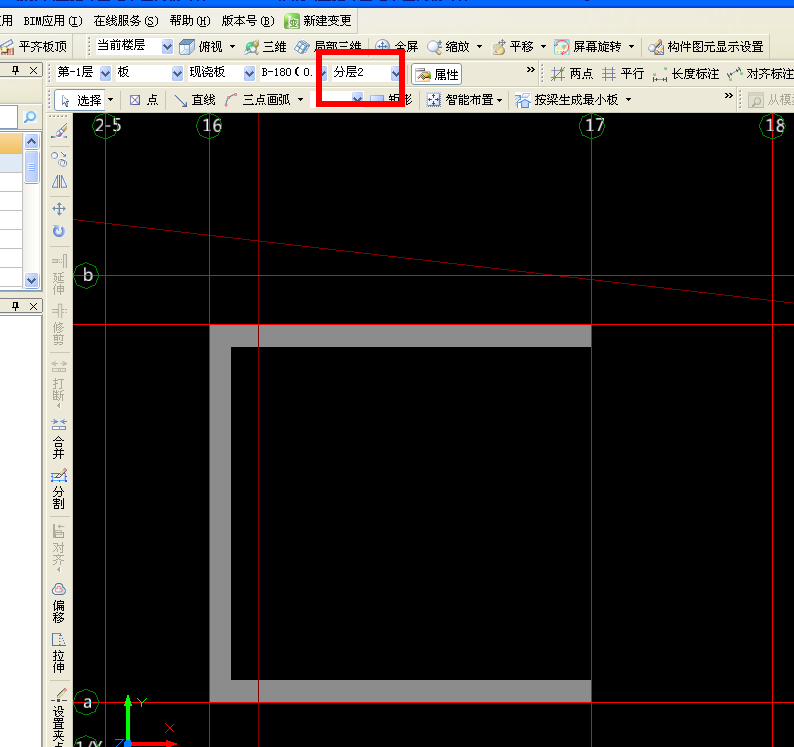
Task: Select the 屏幕旋转 tool
Action: (x=587, y=47)
